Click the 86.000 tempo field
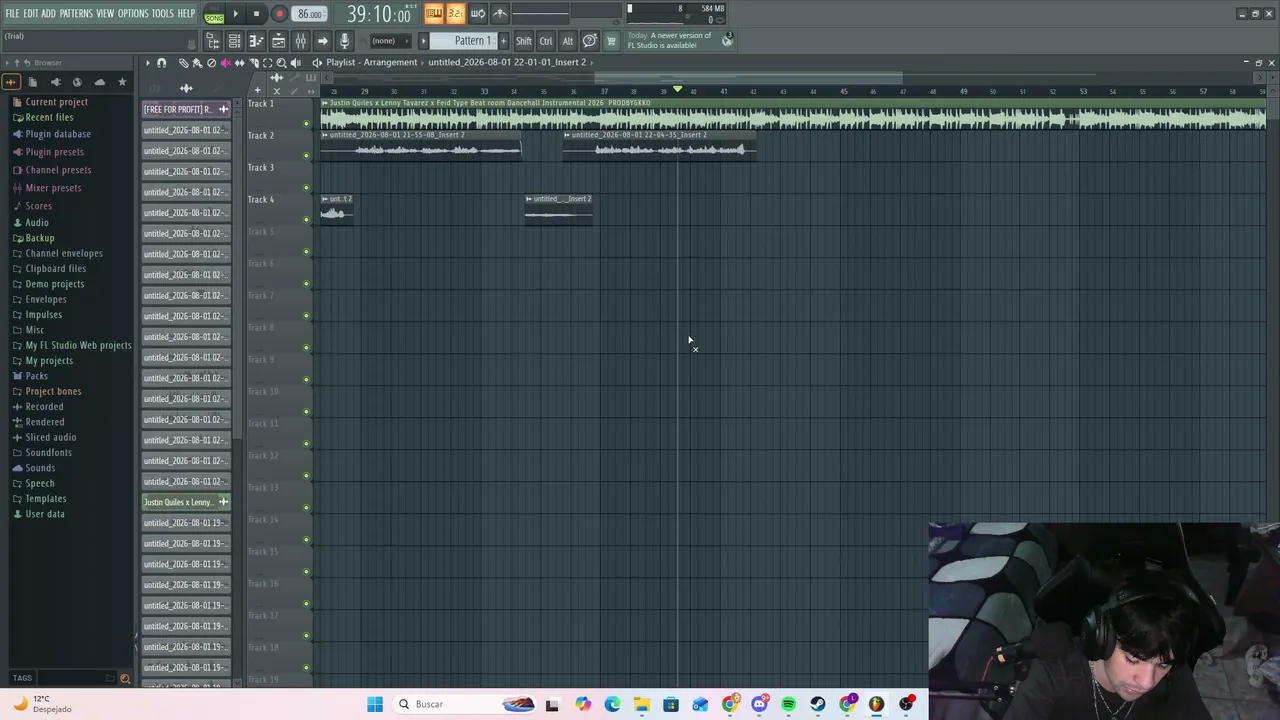Image resolution: width=1280 pixels, height=720 pixels. click(x=310, y=14)
